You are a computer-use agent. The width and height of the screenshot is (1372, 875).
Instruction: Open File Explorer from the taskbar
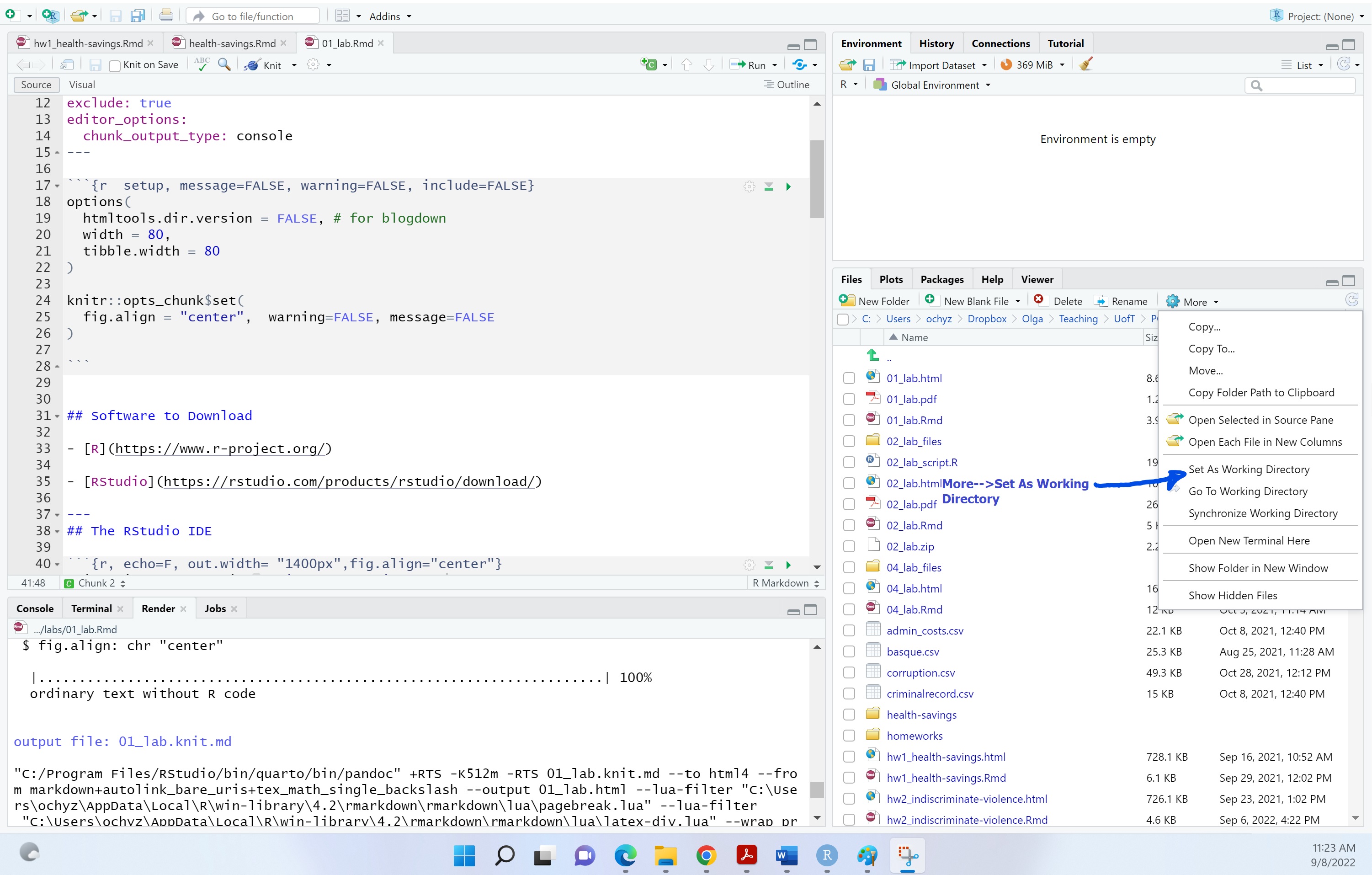tap(665, 855)
